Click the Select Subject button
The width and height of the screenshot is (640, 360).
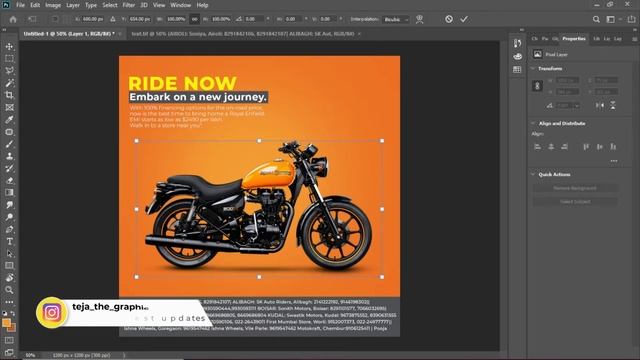[x=575, y=202]
